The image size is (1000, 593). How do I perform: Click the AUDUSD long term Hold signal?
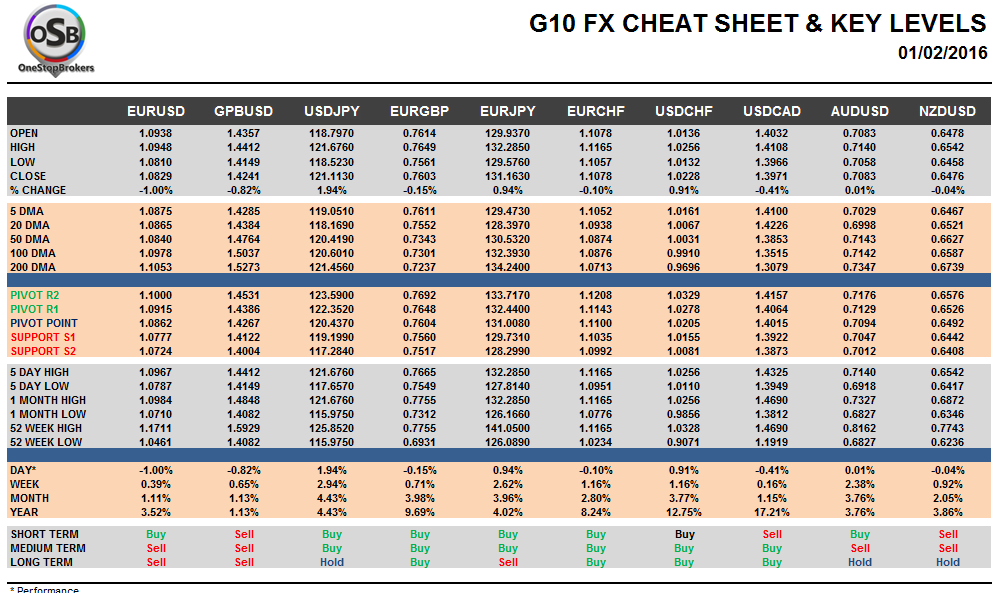(860, 563)
